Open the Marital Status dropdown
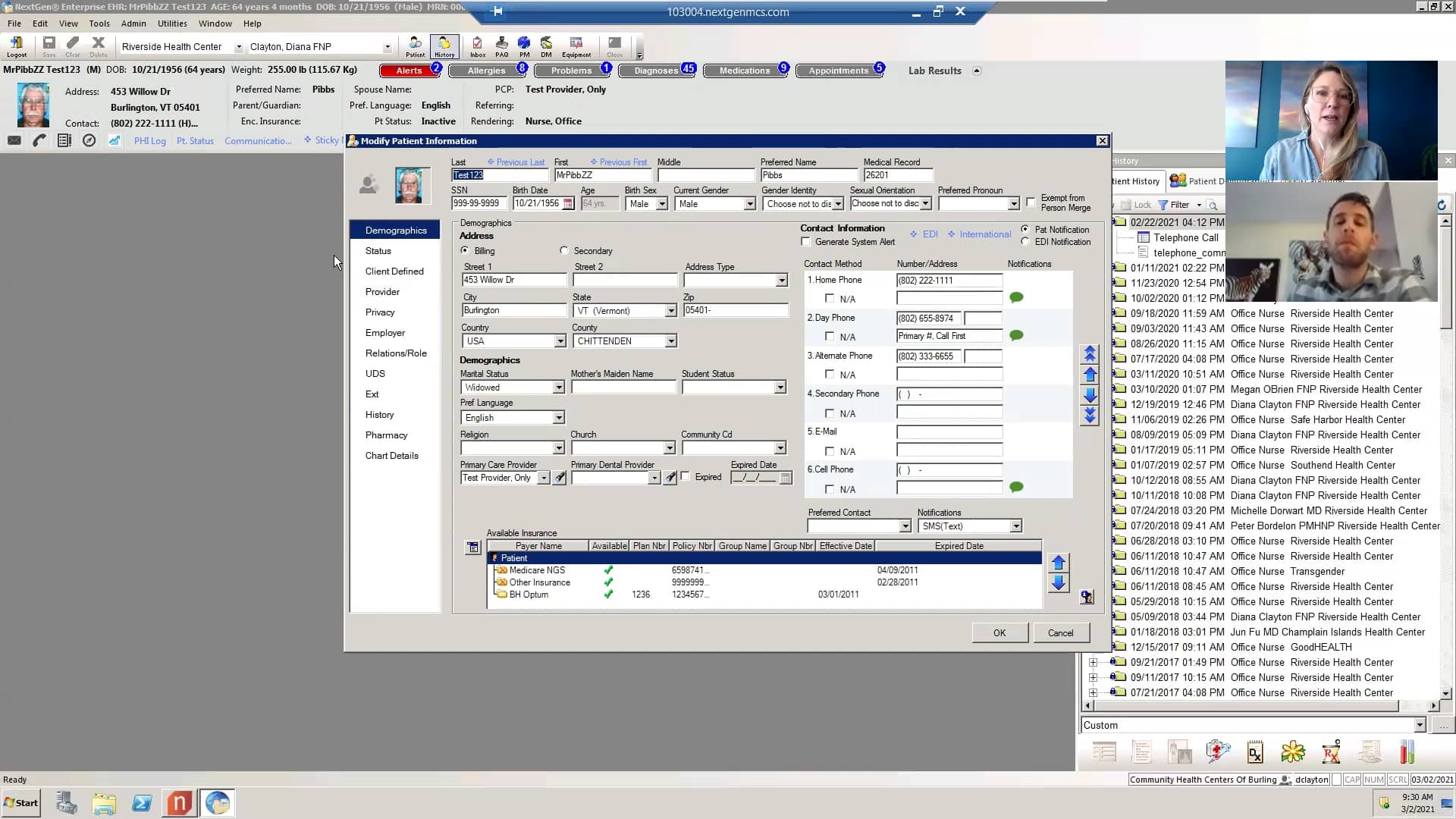Screen dimensions: 1456x819 point(559,388)
